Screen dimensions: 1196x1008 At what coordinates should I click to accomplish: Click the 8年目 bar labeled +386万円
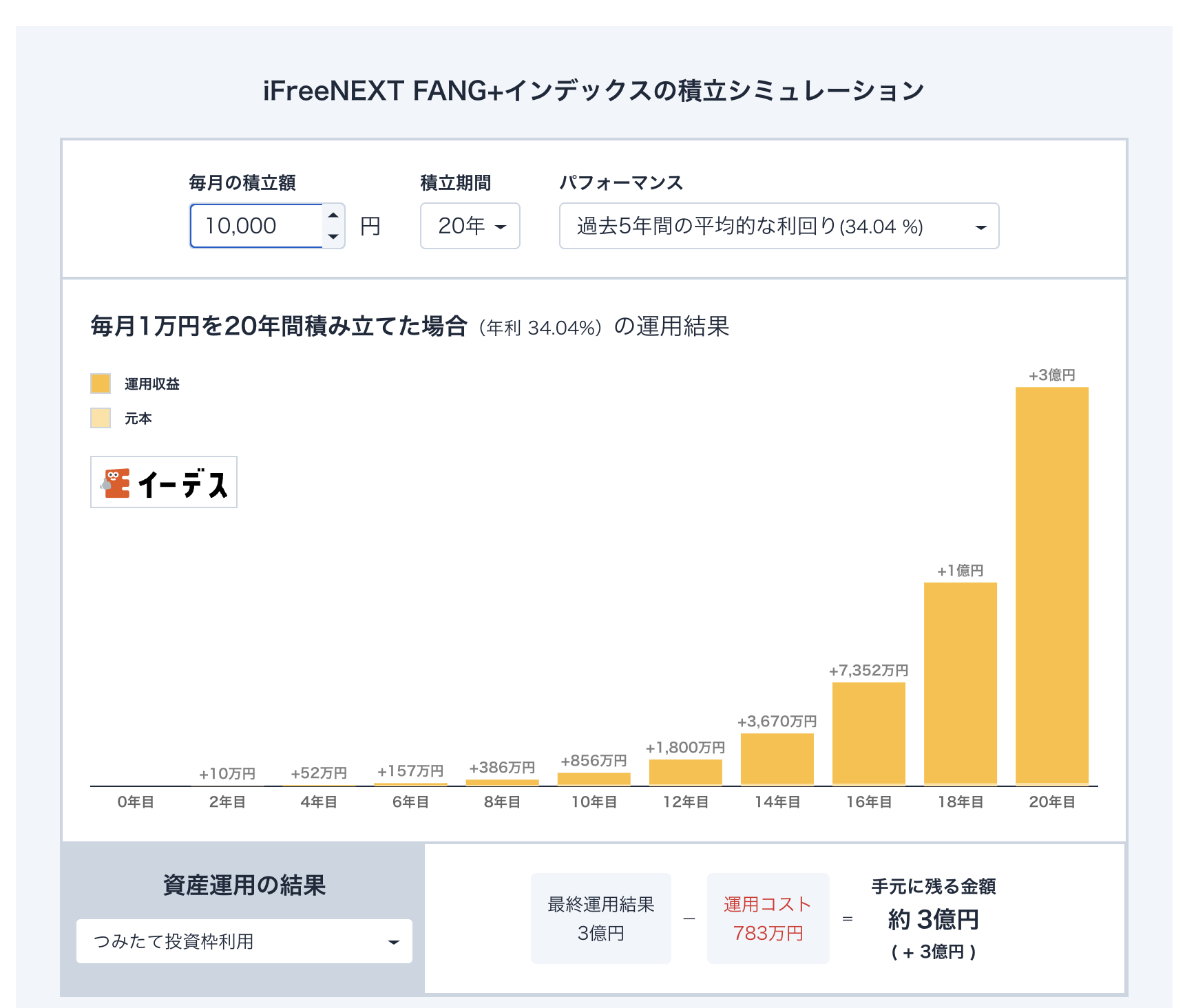503,782
